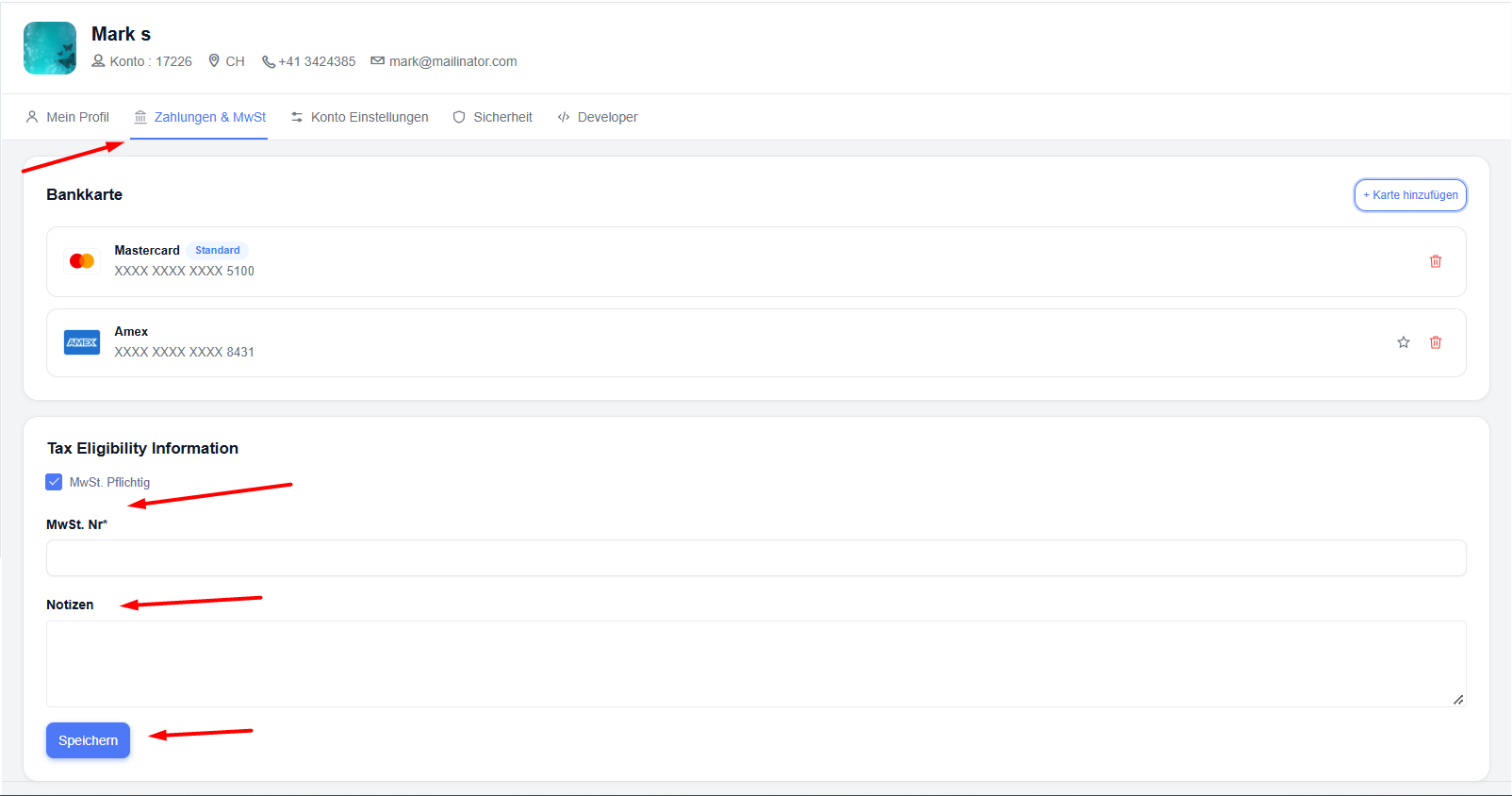1512x796 pixels.
Task: Click into the Notizen text area
Action: (x=756, y=664)
